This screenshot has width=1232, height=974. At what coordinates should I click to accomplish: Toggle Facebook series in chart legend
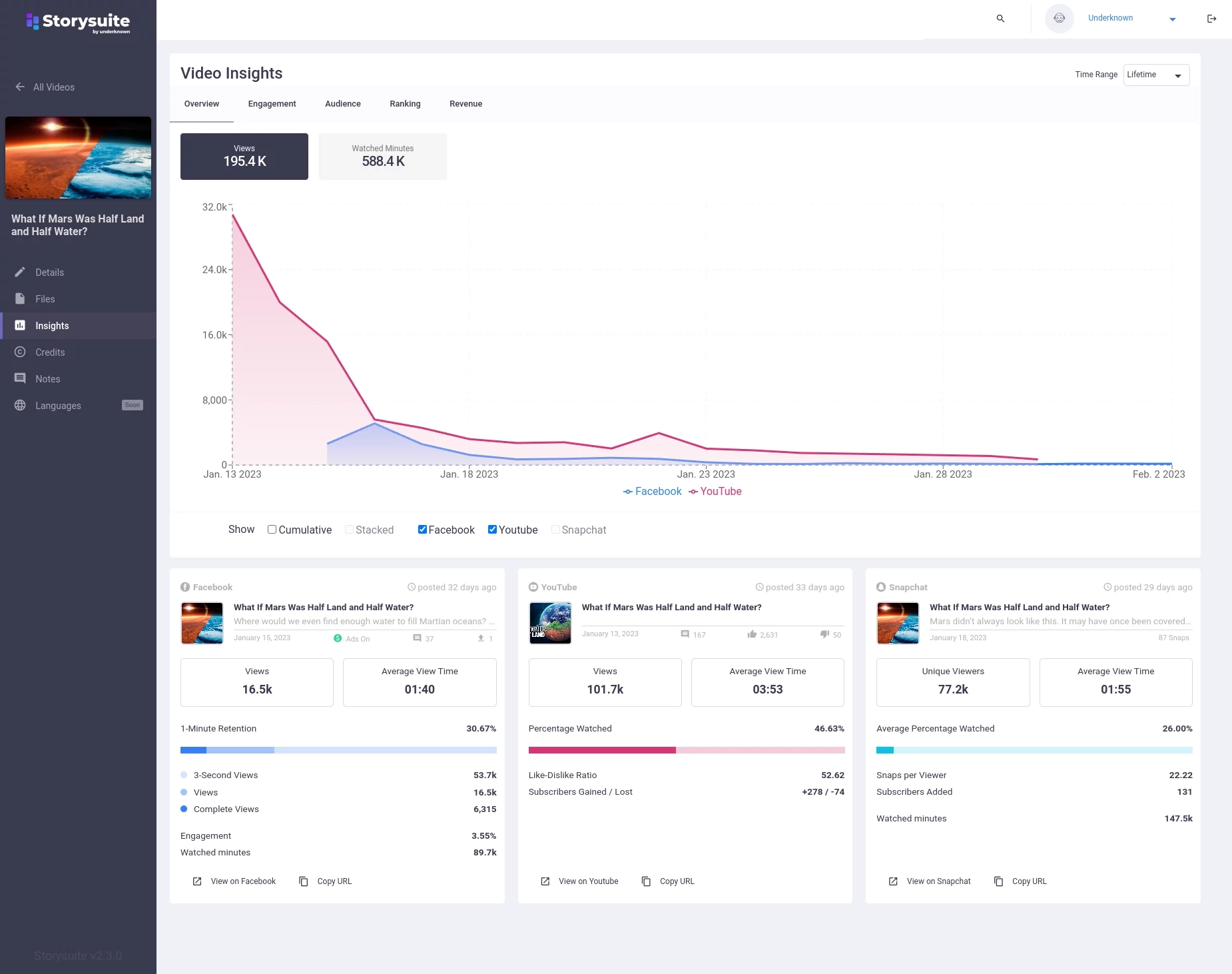click(652, 491)
